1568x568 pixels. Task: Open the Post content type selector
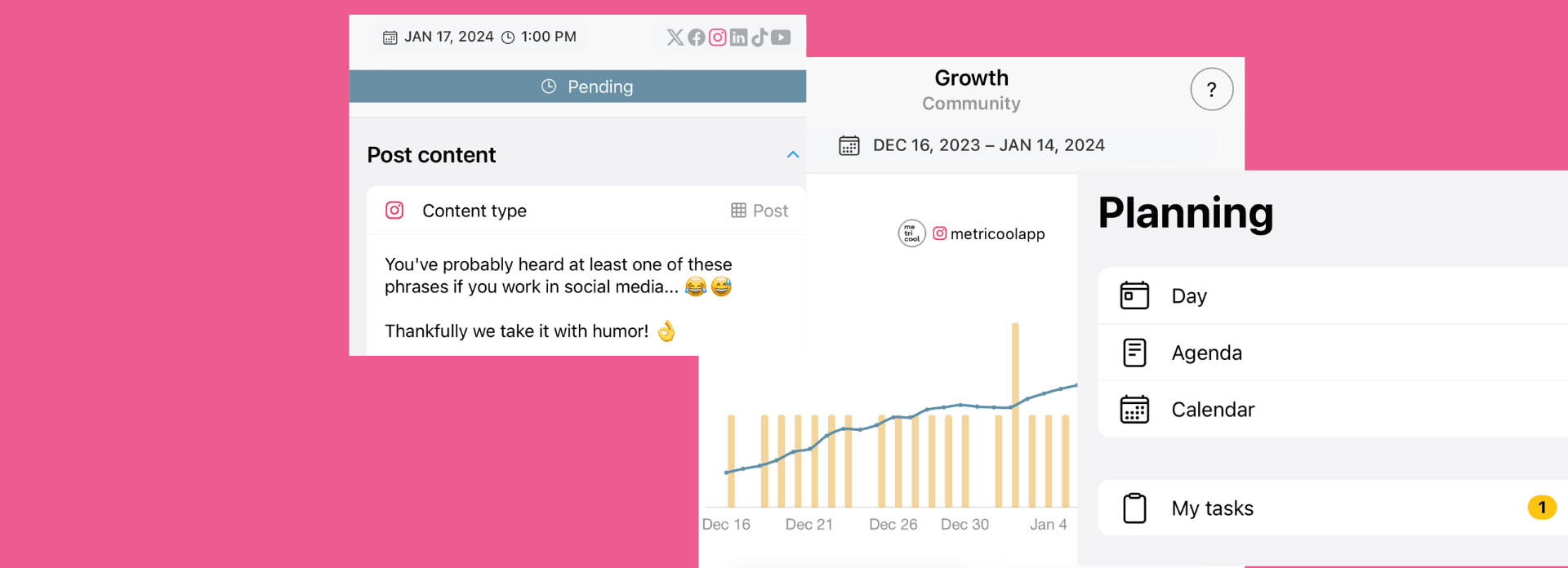pos(759,211)
